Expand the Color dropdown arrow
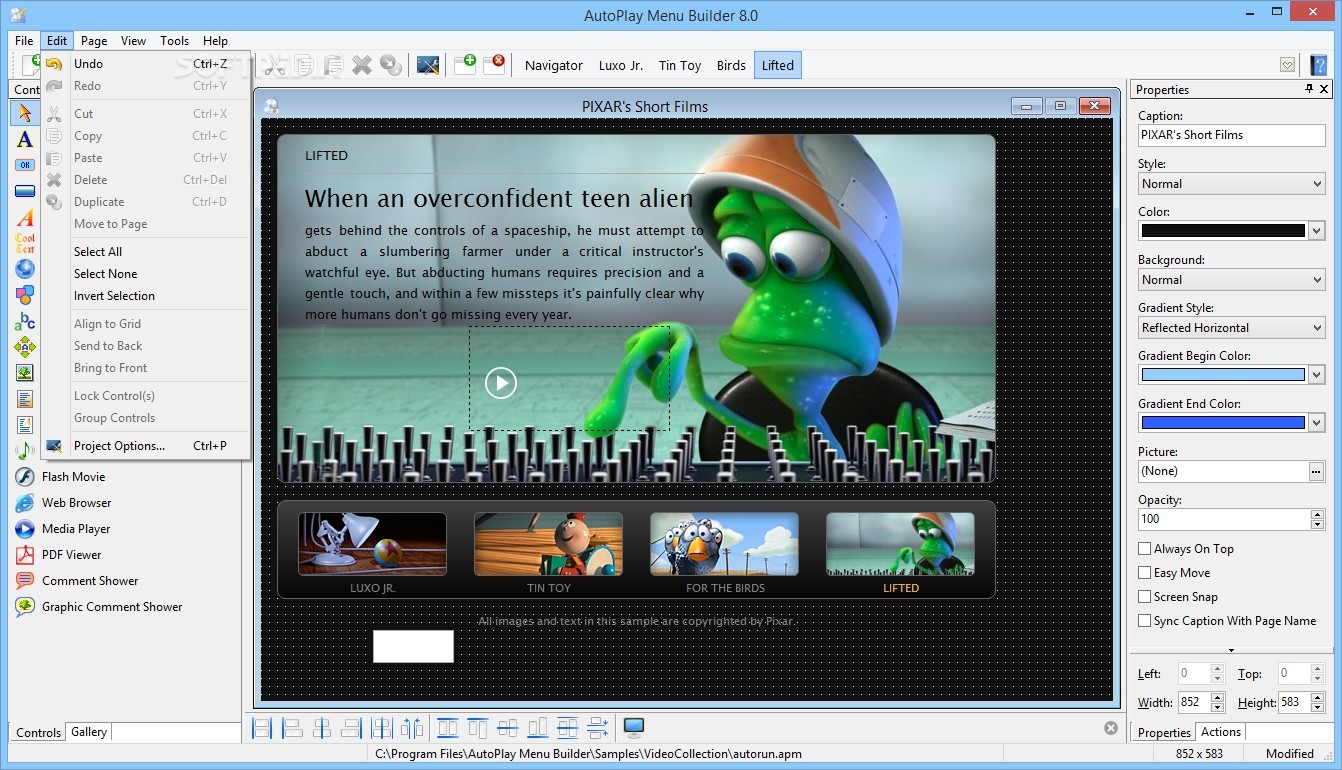1342x770 pixels. pos(1317,231)
